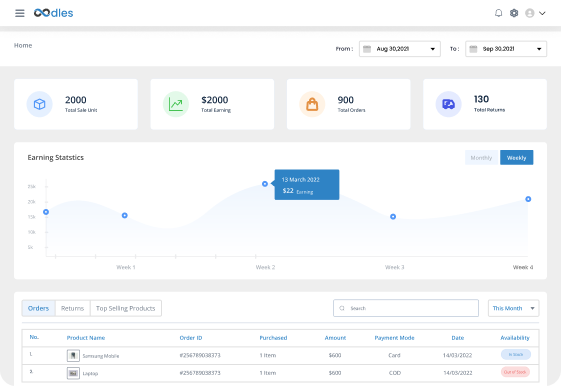Screen dimensions: 561x386
Task: Switch earnings chart to Weekly
Action: (x=517, y=158)
